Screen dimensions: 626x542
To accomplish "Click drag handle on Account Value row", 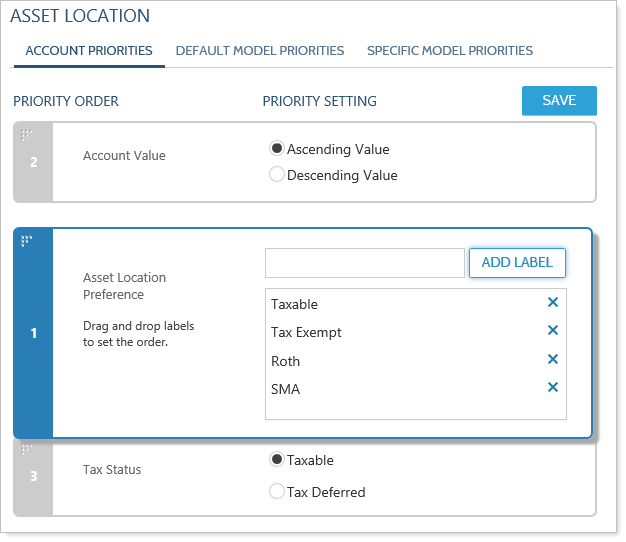I will pos(27,134).
